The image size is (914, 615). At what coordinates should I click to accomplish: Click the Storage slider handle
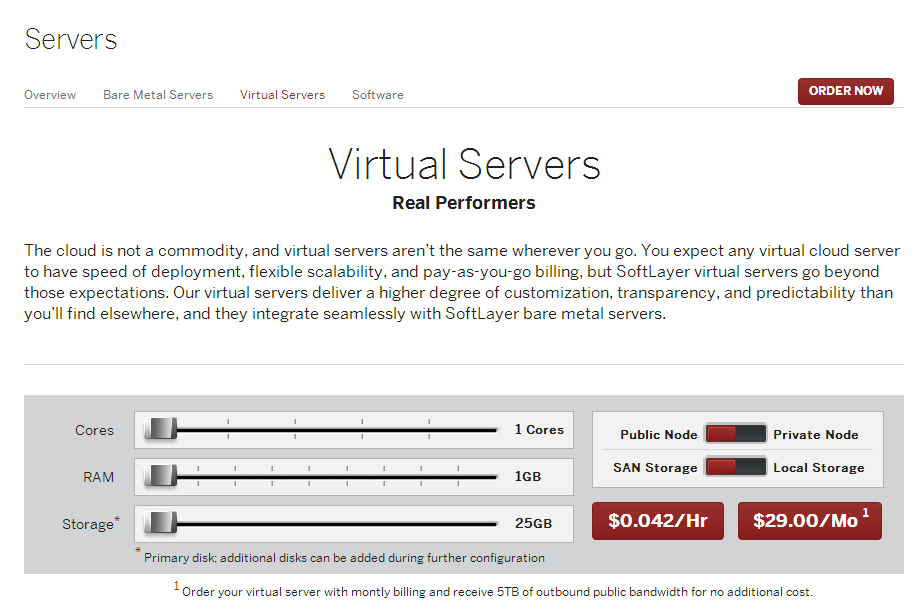coord(160,523)
